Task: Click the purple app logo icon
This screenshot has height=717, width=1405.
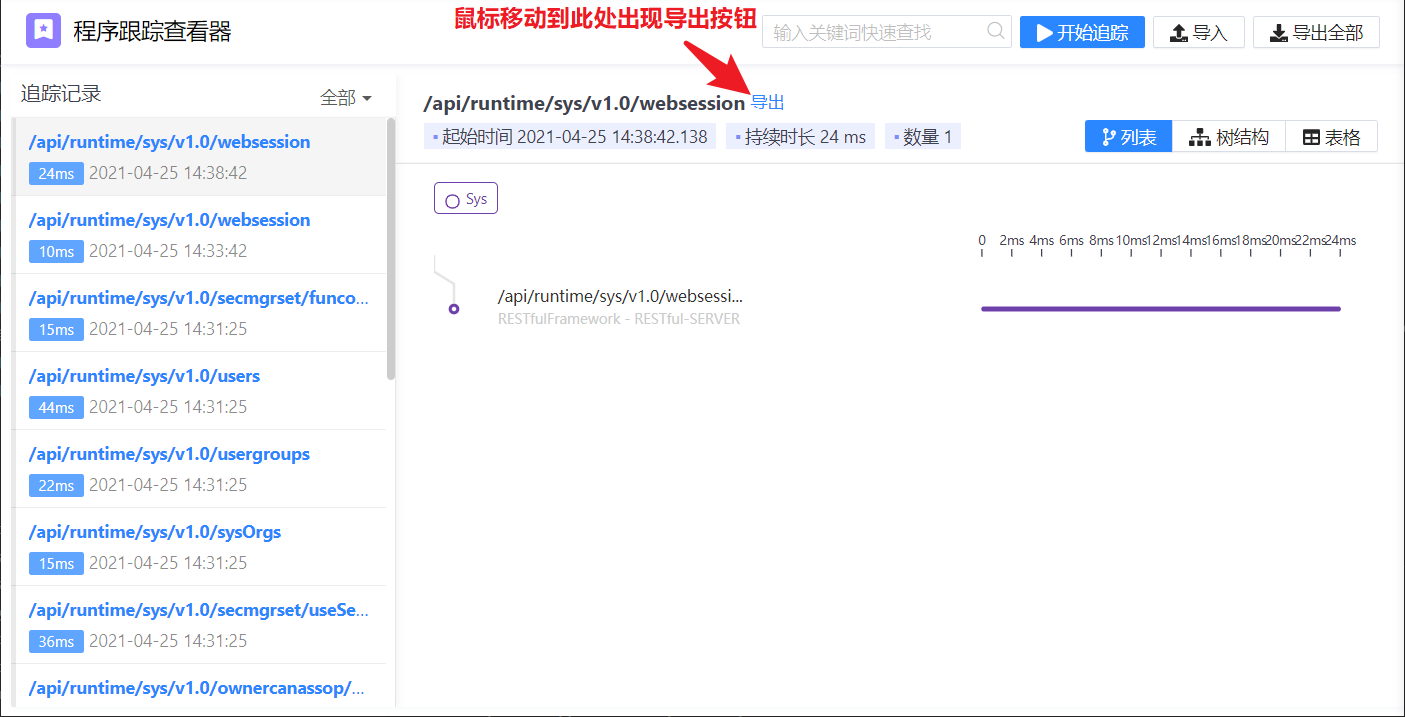Action: (43, 31)
